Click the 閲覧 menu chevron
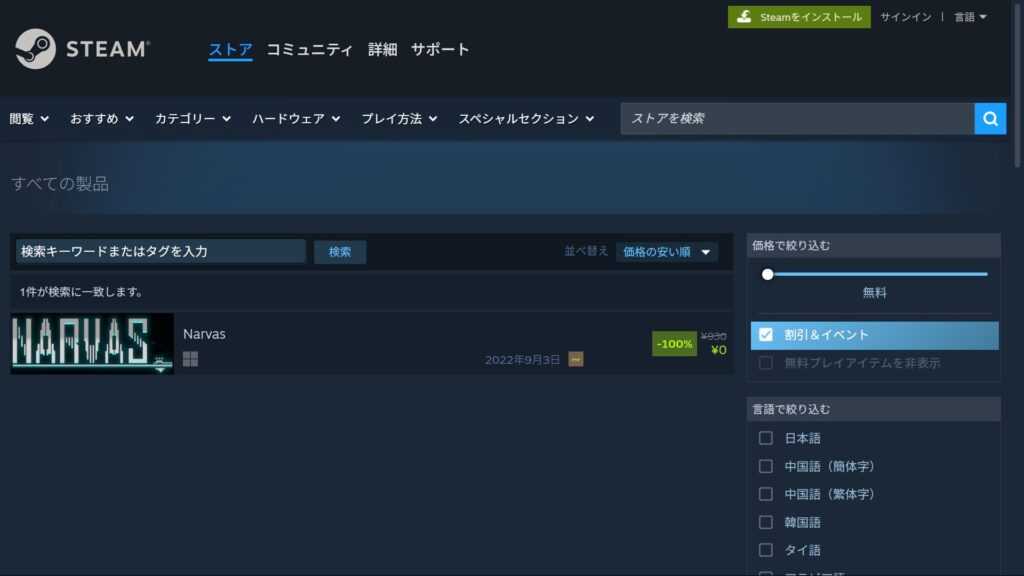 [47, 118]
